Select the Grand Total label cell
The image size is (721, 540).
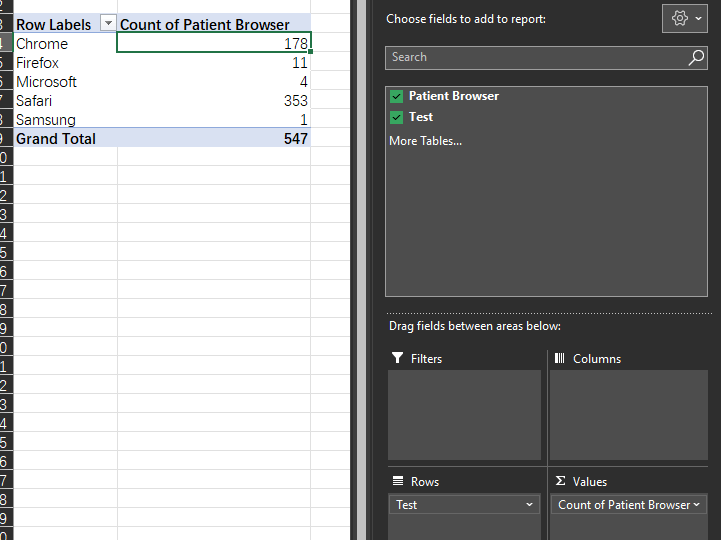click(65, 138)
